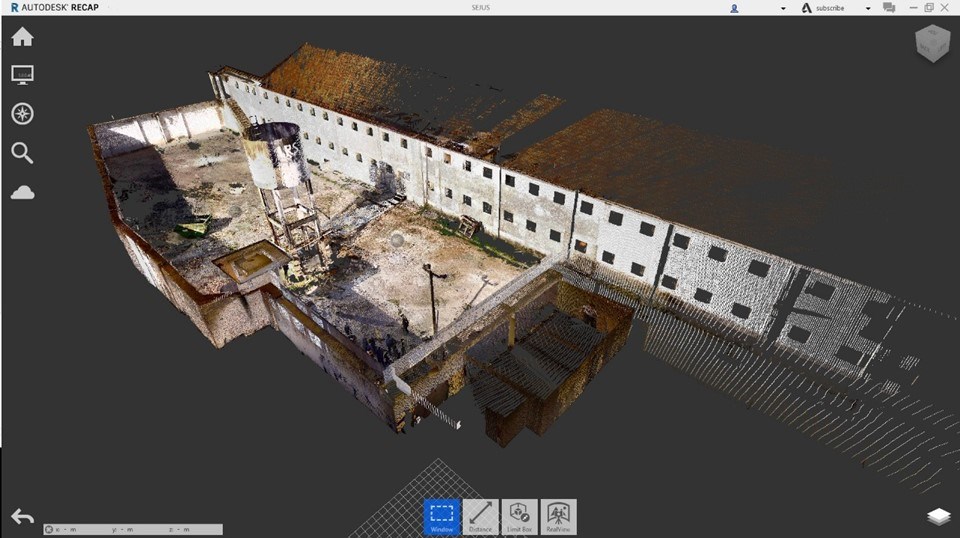Expand the dropdown arrow beside subscribe
This screenshot has height=538, width=960.
tap(867, 8)
